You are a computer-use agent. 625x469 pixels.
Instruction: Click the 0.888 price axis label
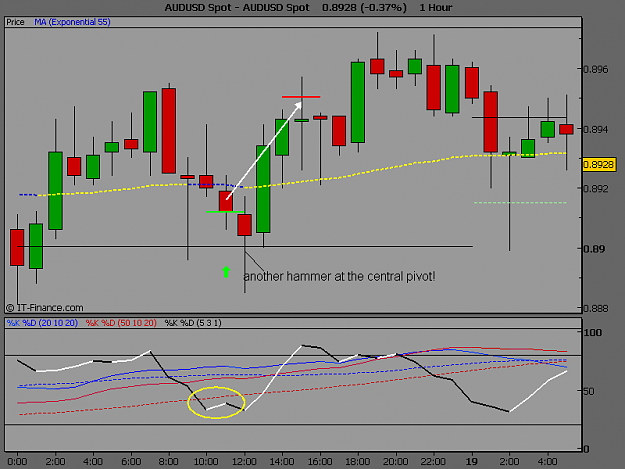click(x=596, y=308)
